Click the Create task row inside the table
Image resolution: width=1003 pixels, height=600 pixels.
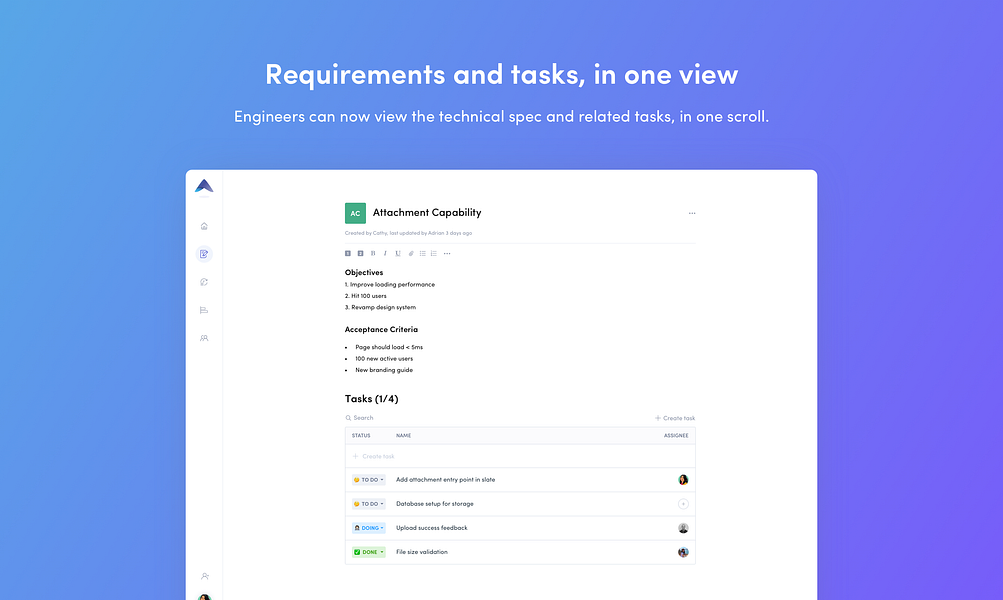click(x=520, y=456)
